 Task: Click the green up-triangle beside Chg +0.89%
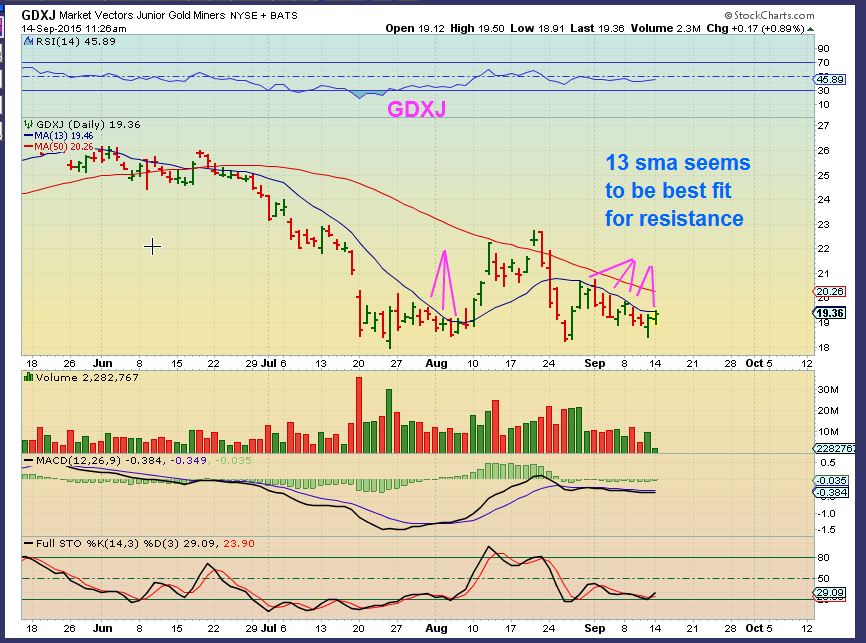(810, 29)
